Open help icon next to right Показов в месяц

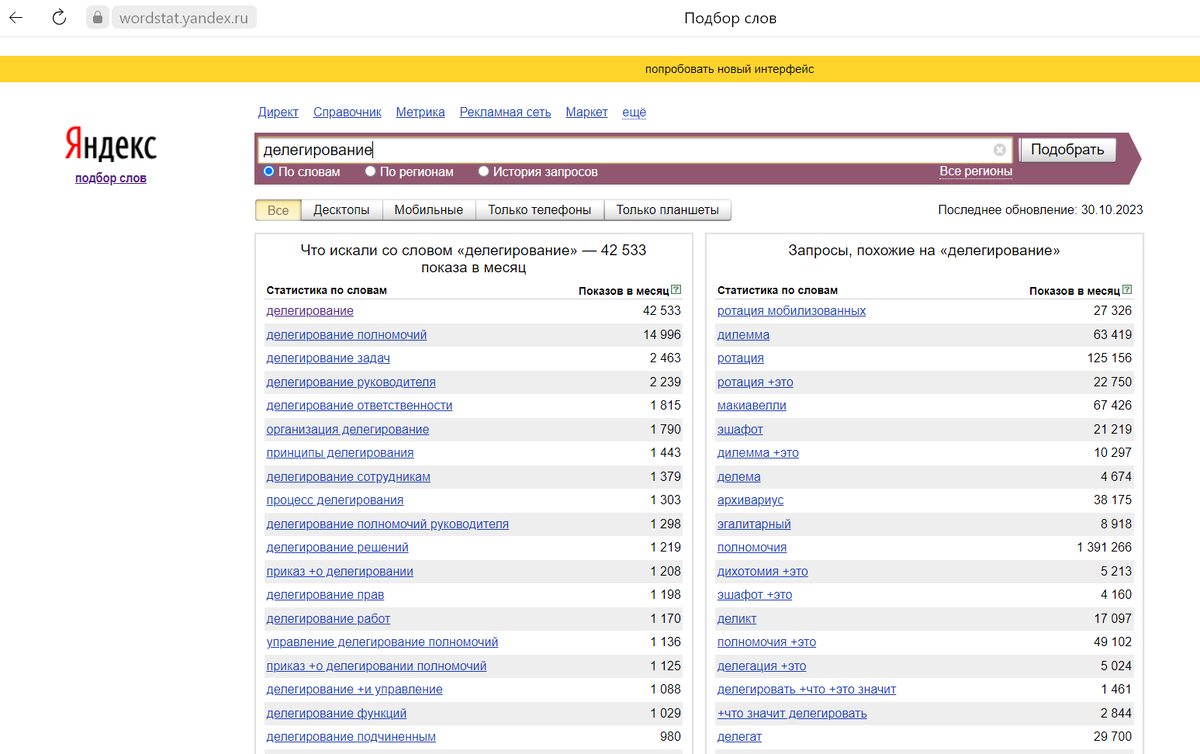click(x=1128, y=290)
